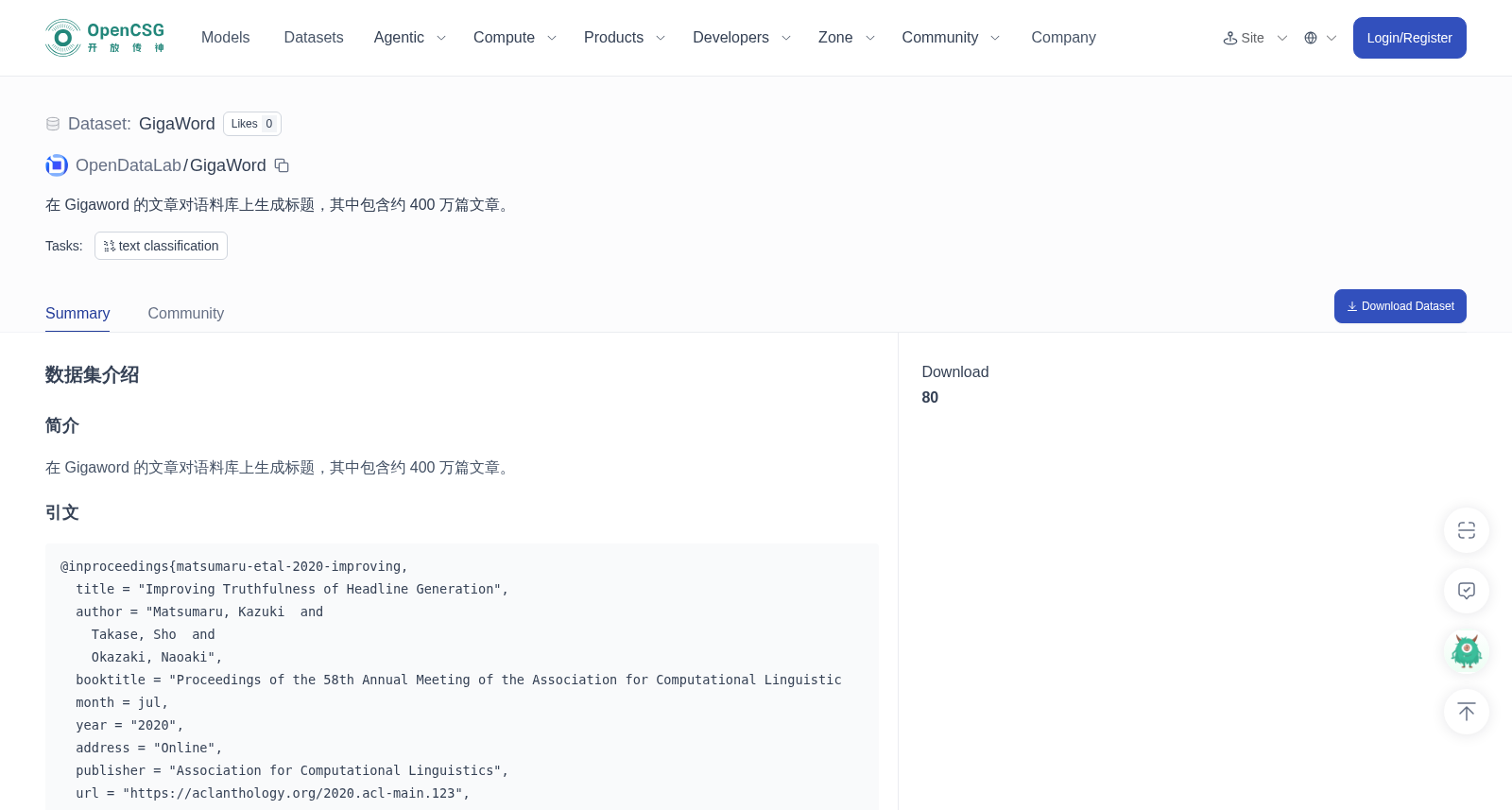Click the OpenCSG logo
The height and width of the screenshot is (810, 1512).
click(105, 38)
